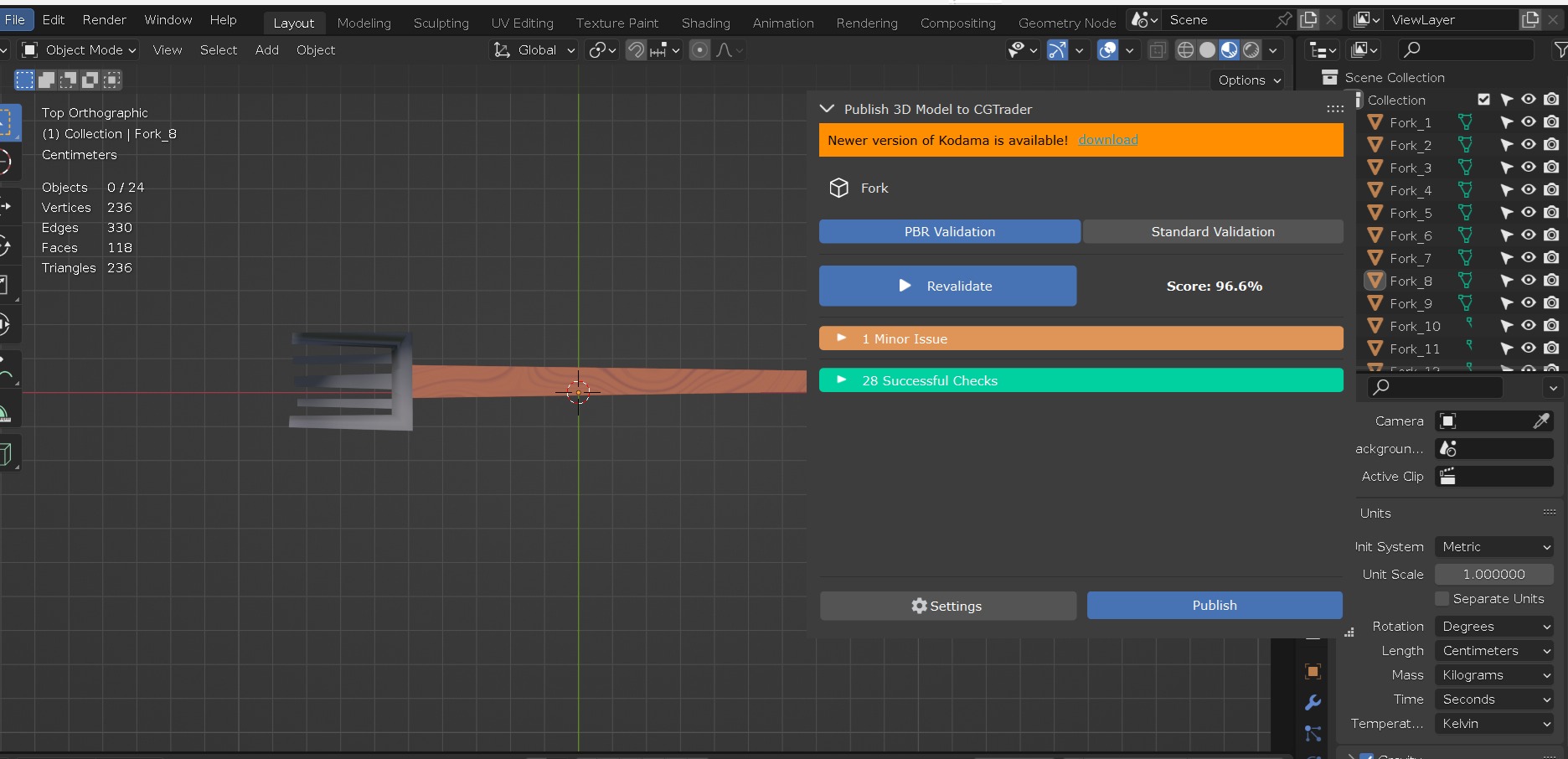1568x759 pixels.
Task: Click the Fork_10 modifier icon
Action: point(1468,323)
